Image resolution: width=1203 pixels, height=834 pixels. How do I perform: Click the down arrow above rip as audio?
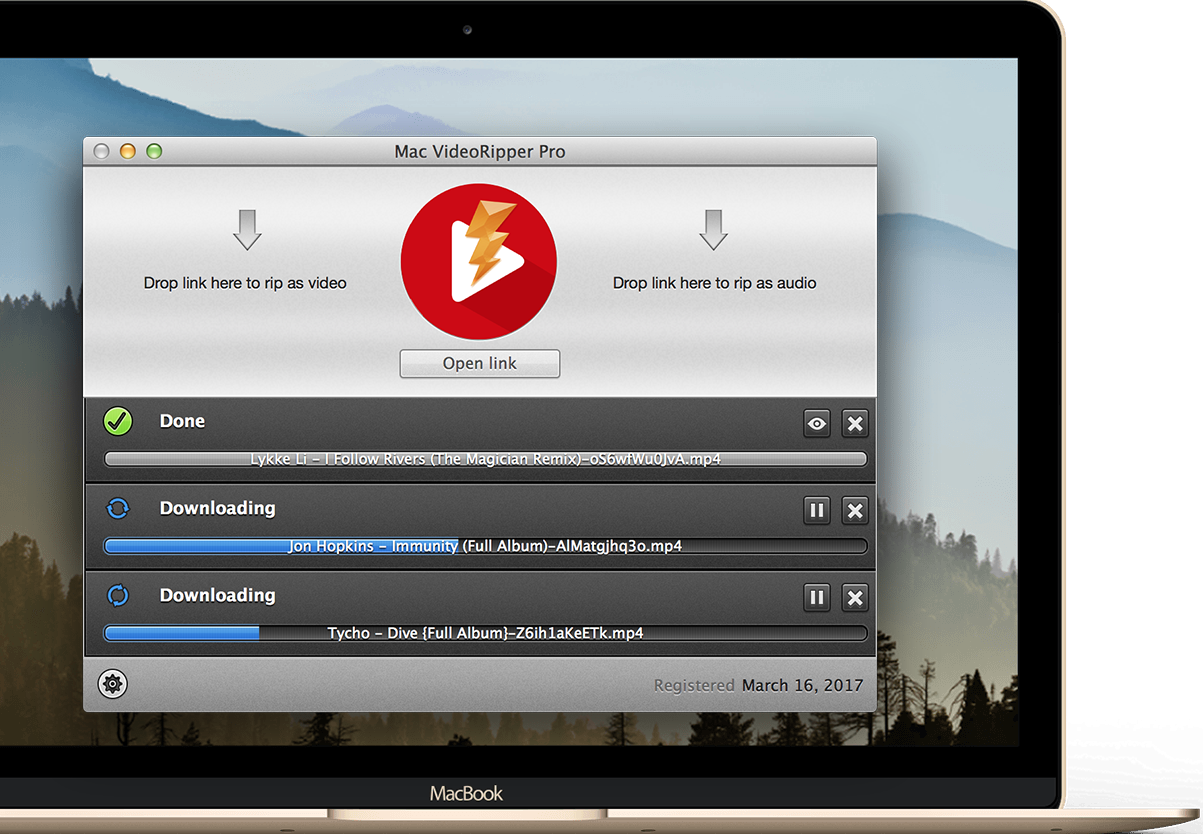pyautogui.click(x=713, y=229)
